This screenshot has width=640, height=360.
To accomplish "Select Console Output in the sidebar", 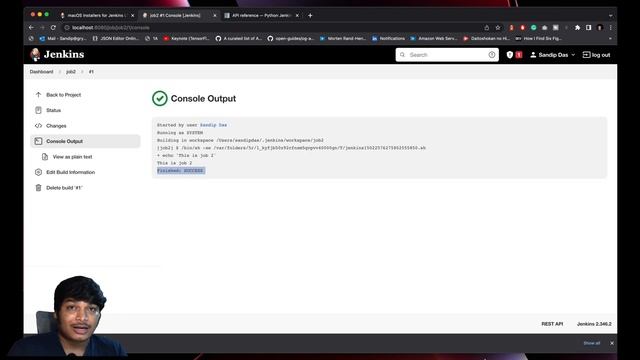I will coord(85,141).
